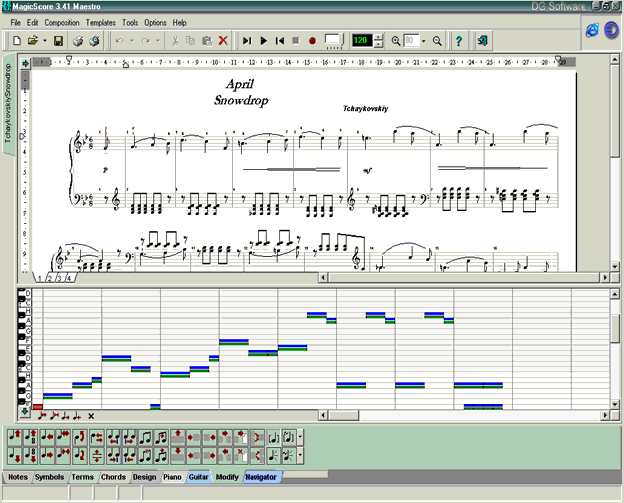
Task: Open the Help menu
Action: coord(179,23)
